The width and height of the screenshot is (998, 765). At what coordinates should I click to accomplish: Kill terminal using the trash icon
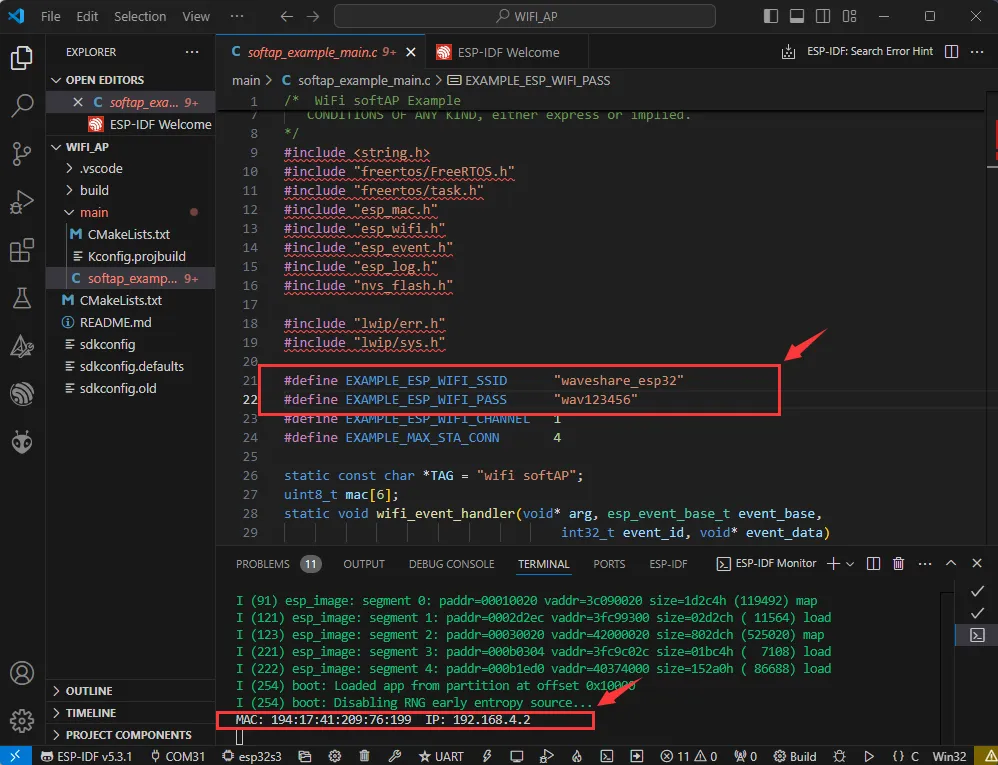click(x=898, y=564)
